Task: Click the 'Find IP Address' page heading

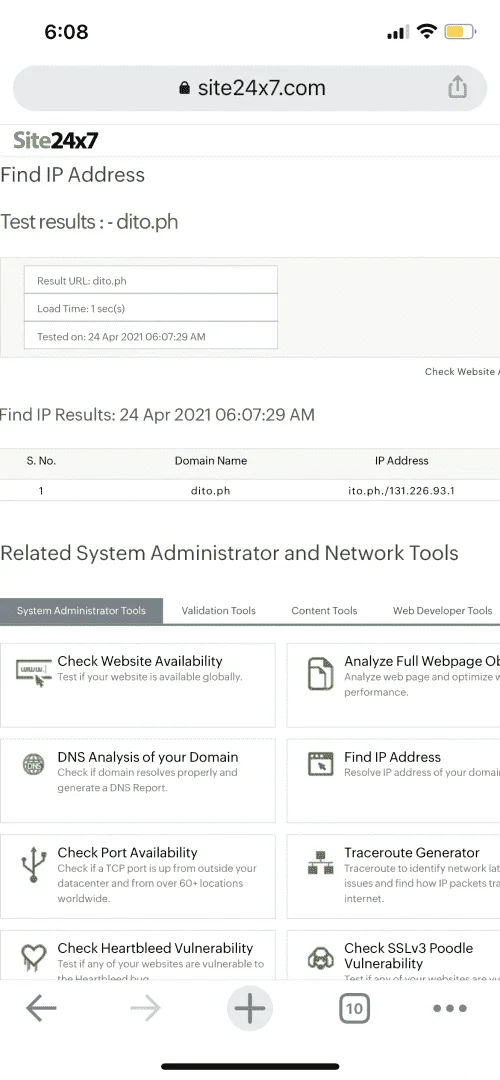Action: click(72, 175)
